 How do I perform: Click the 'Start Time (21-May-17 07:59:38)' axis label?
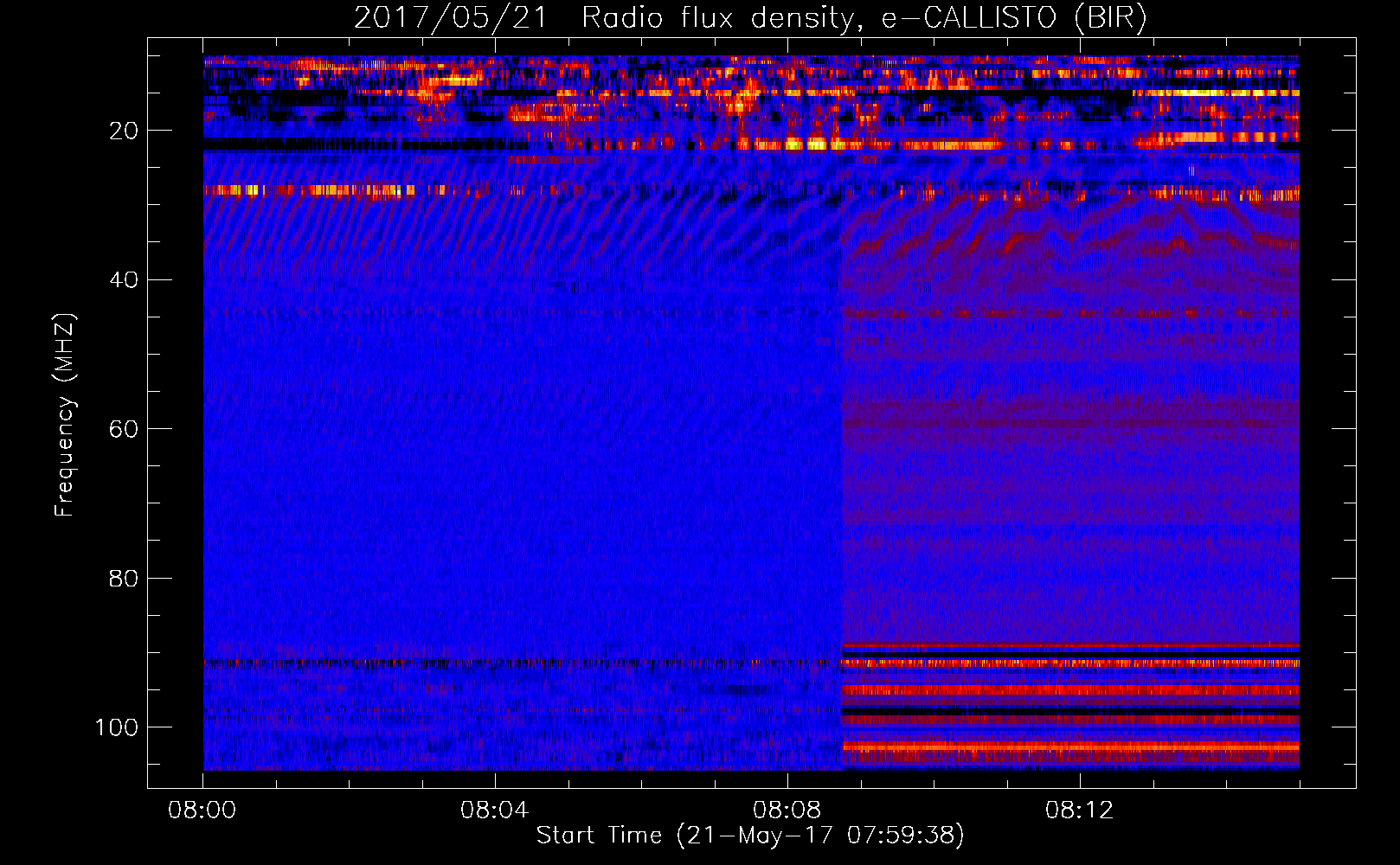pos(750,836)
